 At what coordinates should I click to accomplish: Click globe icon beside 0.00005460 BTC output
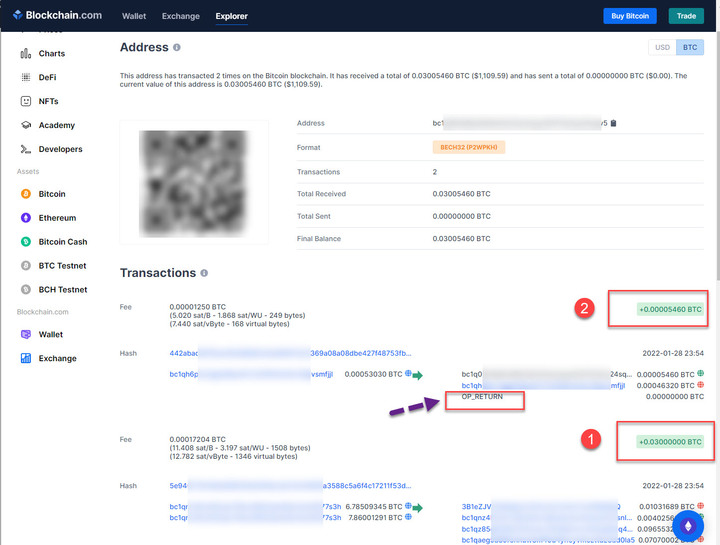700,373
